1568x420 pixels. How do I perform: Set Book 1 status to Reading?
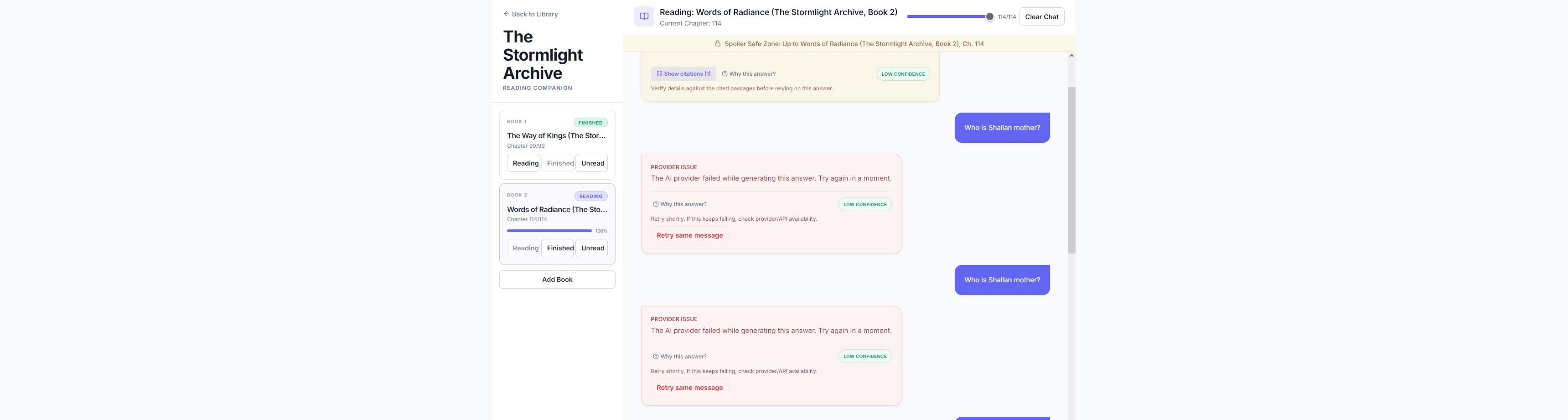[523, 163]
